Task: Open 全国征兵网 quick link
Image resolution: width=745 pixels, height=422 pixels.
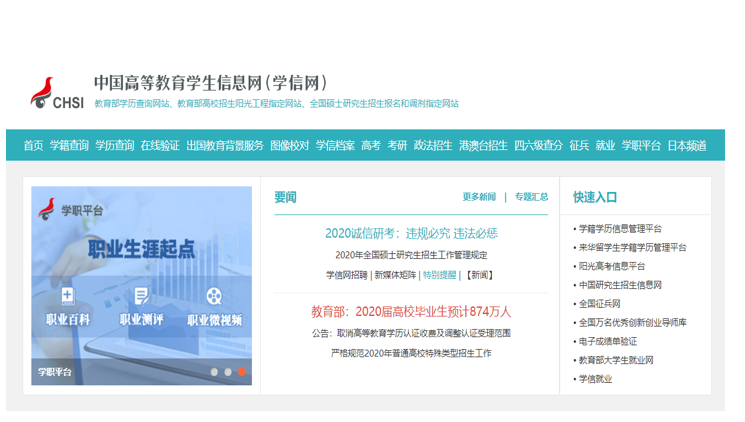Action: (x=599, y=304)
